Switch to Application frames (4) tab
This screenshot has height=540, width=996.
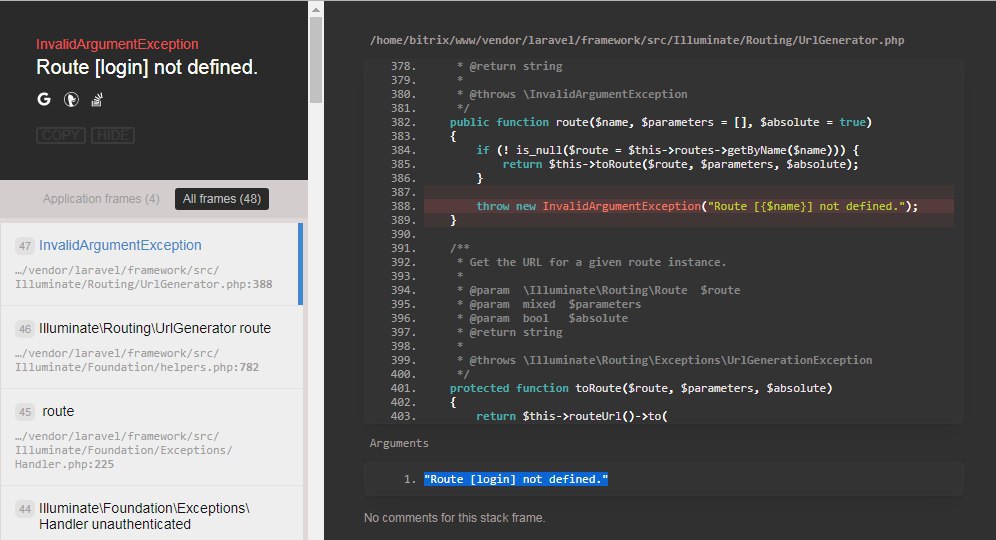[101, 199]
